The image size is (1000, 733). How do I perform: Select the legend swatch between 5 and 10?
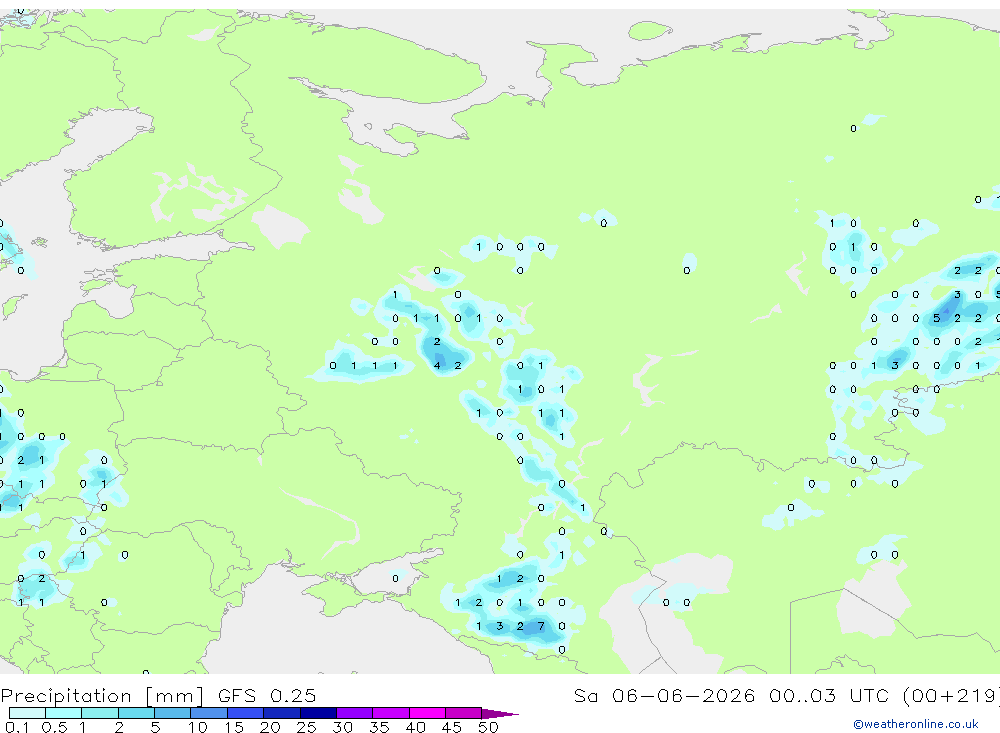pyautogui.click(x=172, y=713)
